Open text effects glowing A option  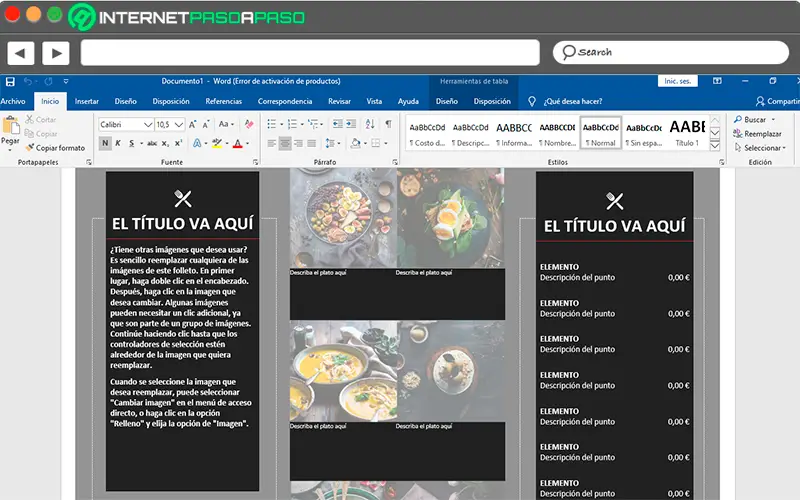coord(197,143)
